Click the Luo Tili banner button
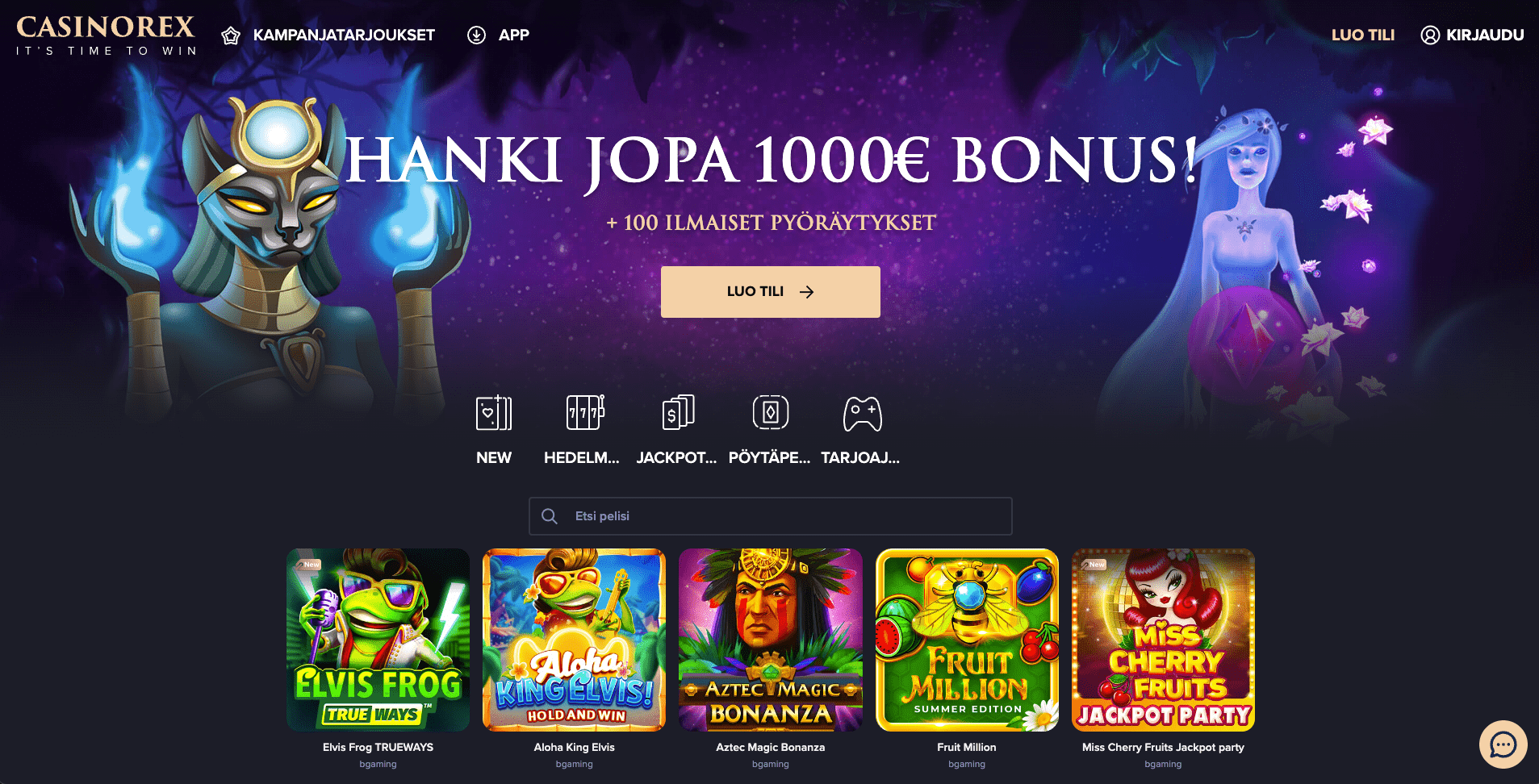 point(770,292)
